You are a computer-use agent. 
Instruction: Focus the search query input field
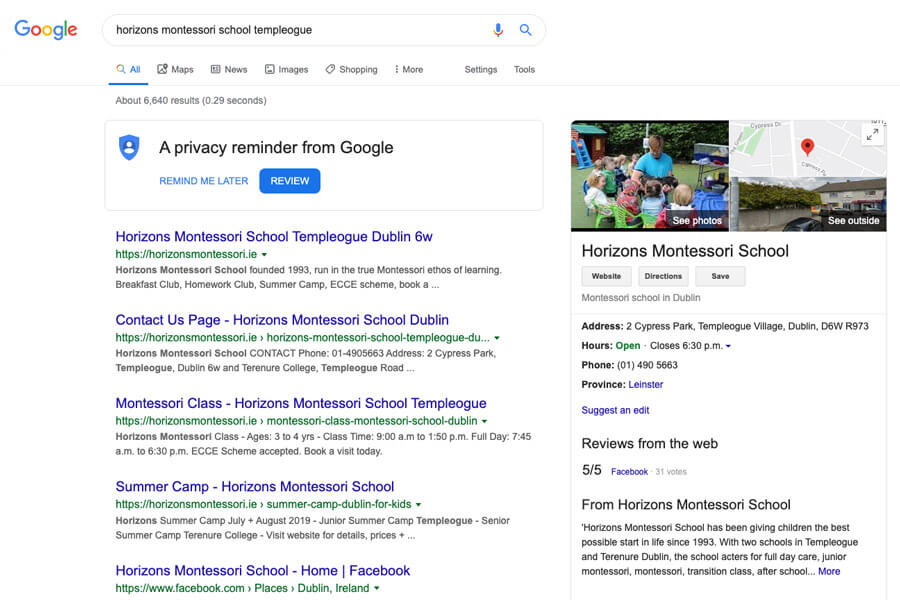pos(298,30)
